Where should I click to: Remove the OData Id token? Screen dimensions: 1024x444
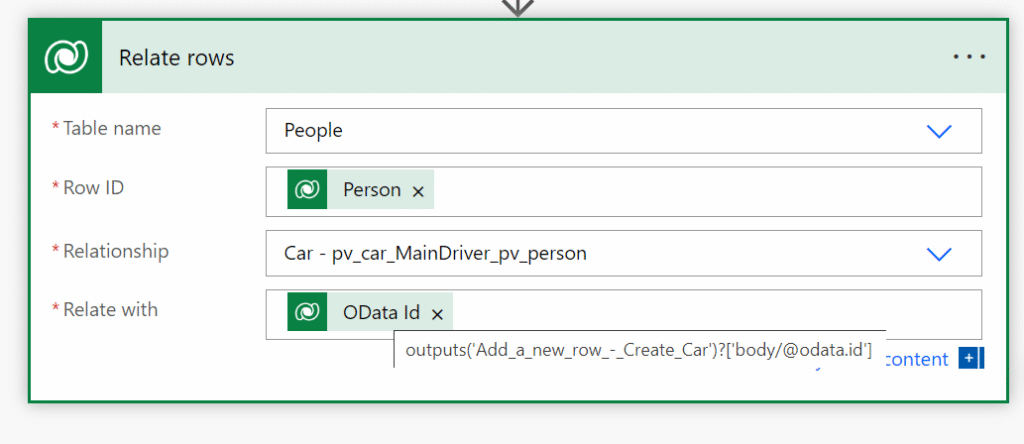pos(438,315)
